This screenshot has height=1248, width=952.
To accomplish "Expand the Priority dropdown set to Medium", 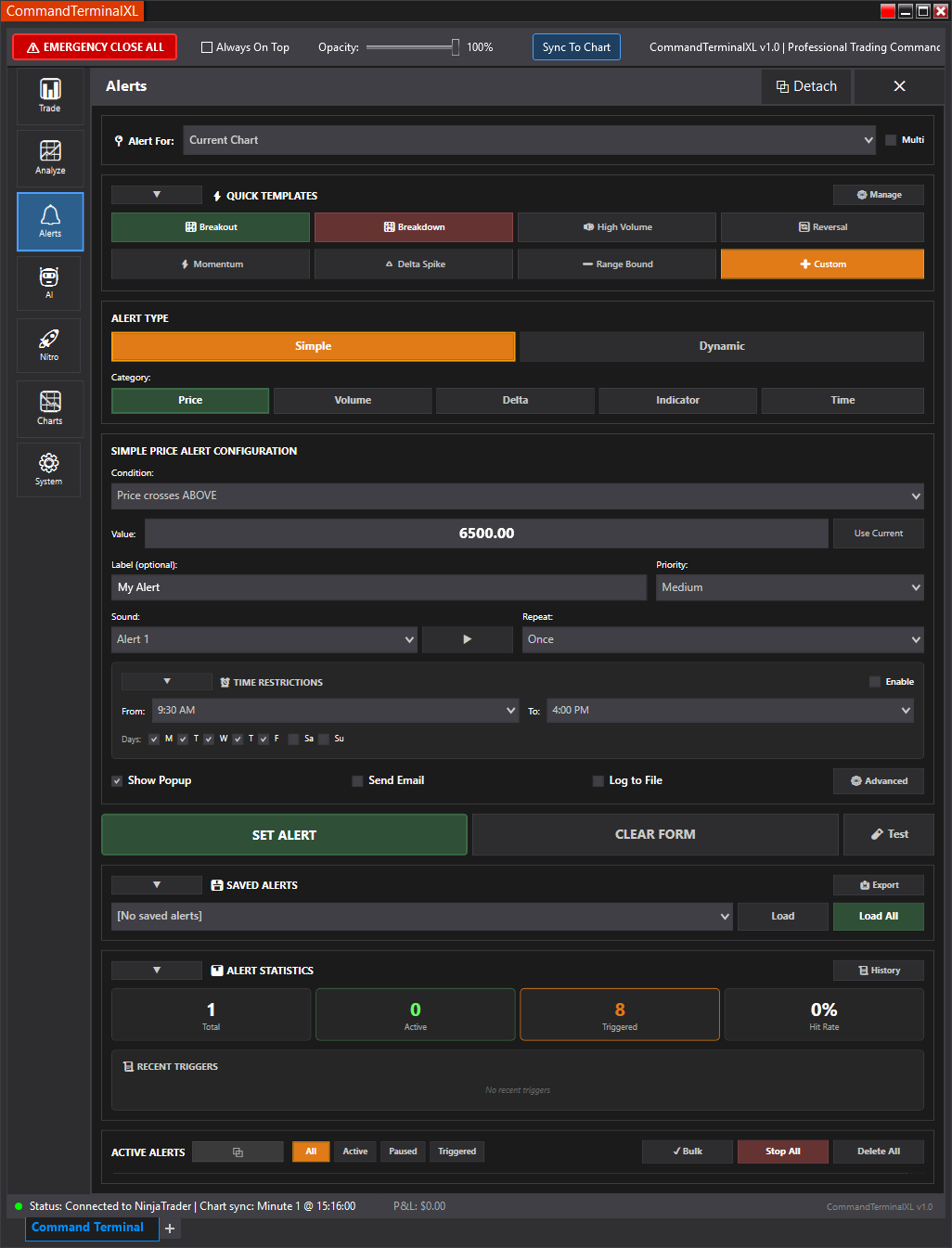I will (789, 587).
